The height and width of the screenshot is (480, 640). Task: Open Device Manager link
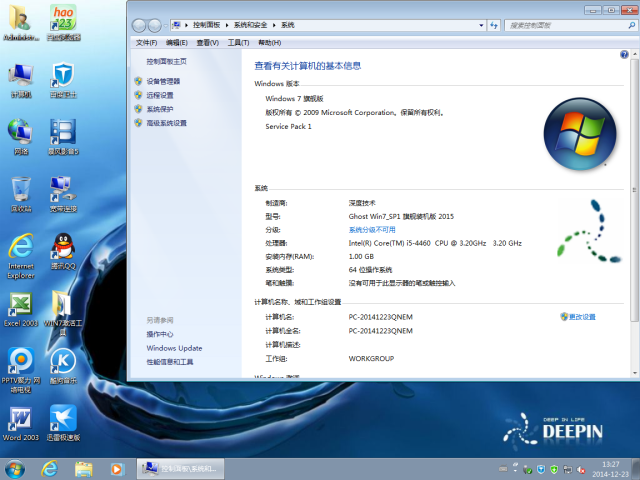point(163,81)
